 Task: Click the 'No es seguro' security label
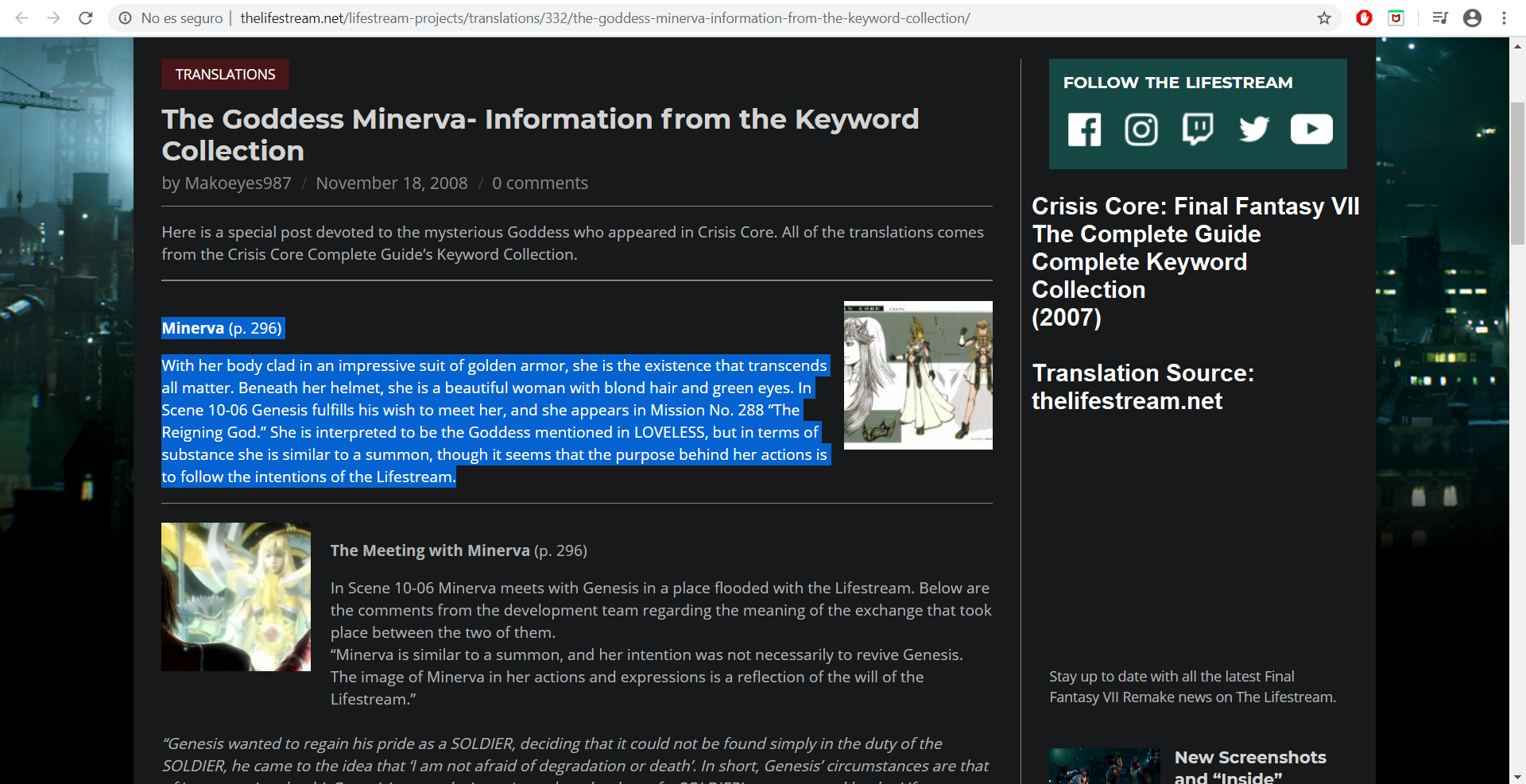tap(182, 17)
